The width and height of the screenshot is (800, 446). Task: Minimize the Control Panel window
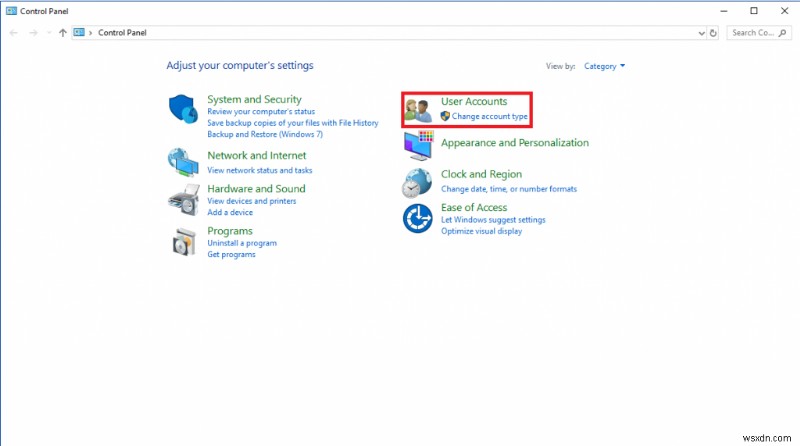[x=723, y=11]
